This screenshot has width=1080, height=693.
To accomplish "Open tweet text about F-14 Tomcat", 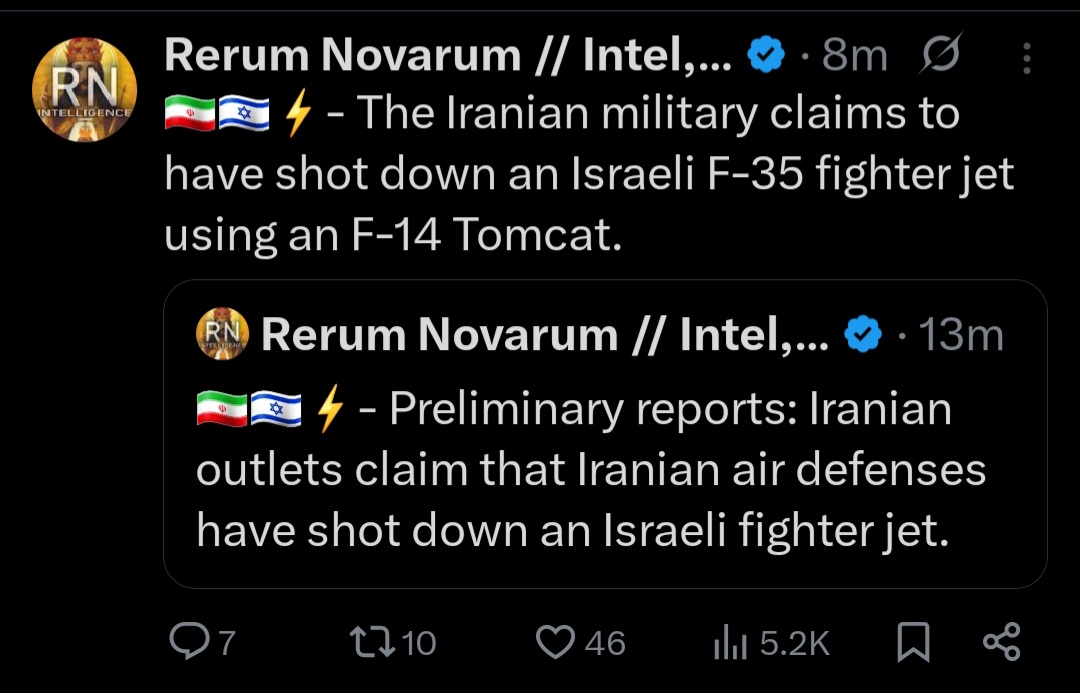I will (x=589, y=174).
